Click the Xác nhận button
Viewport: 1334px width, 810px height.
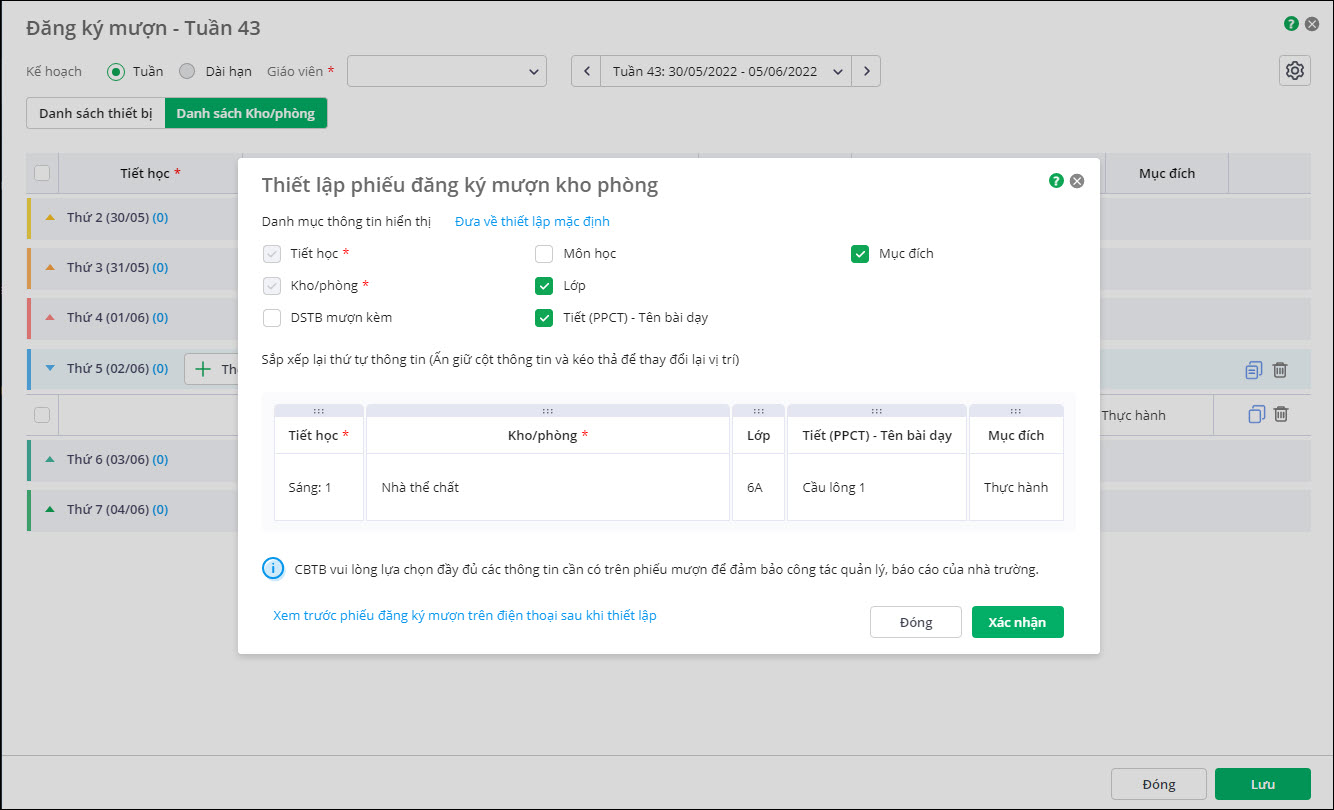pyautogui.click(x=1017, y=622)
